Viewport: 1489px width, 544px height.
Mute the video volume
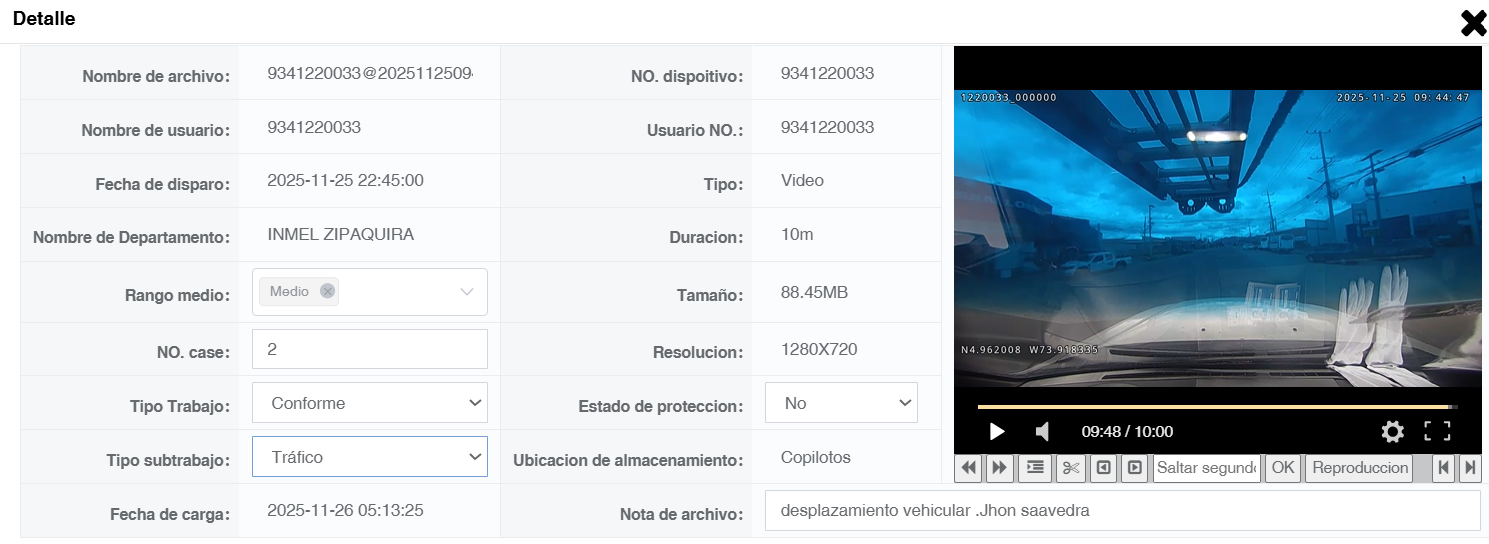pyautogui.click(x=1042, y=431)
